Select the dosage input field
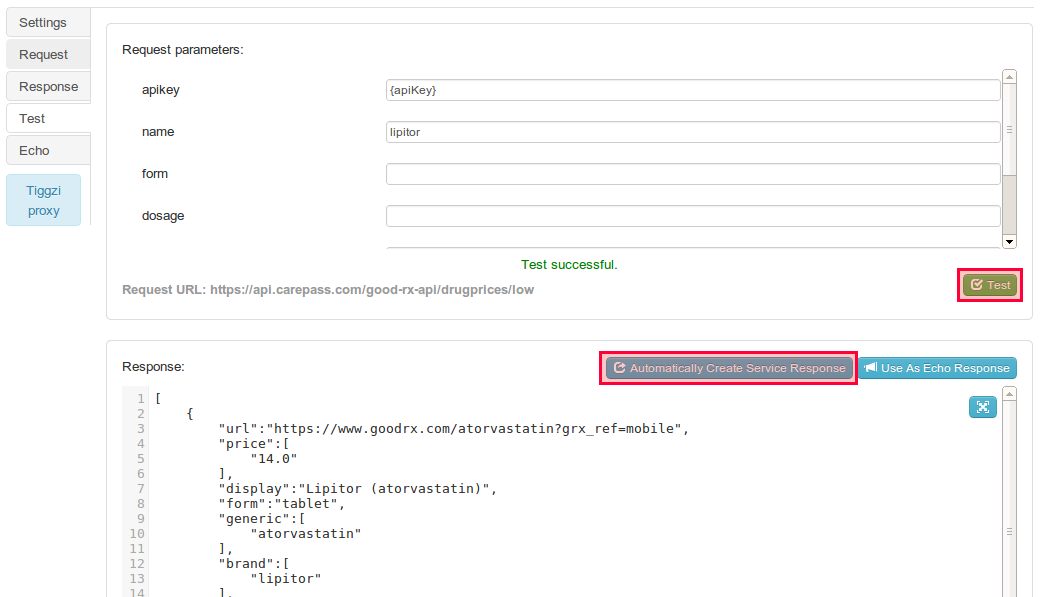The width and height of the screenshot is (1043, 597). point(692,216)
